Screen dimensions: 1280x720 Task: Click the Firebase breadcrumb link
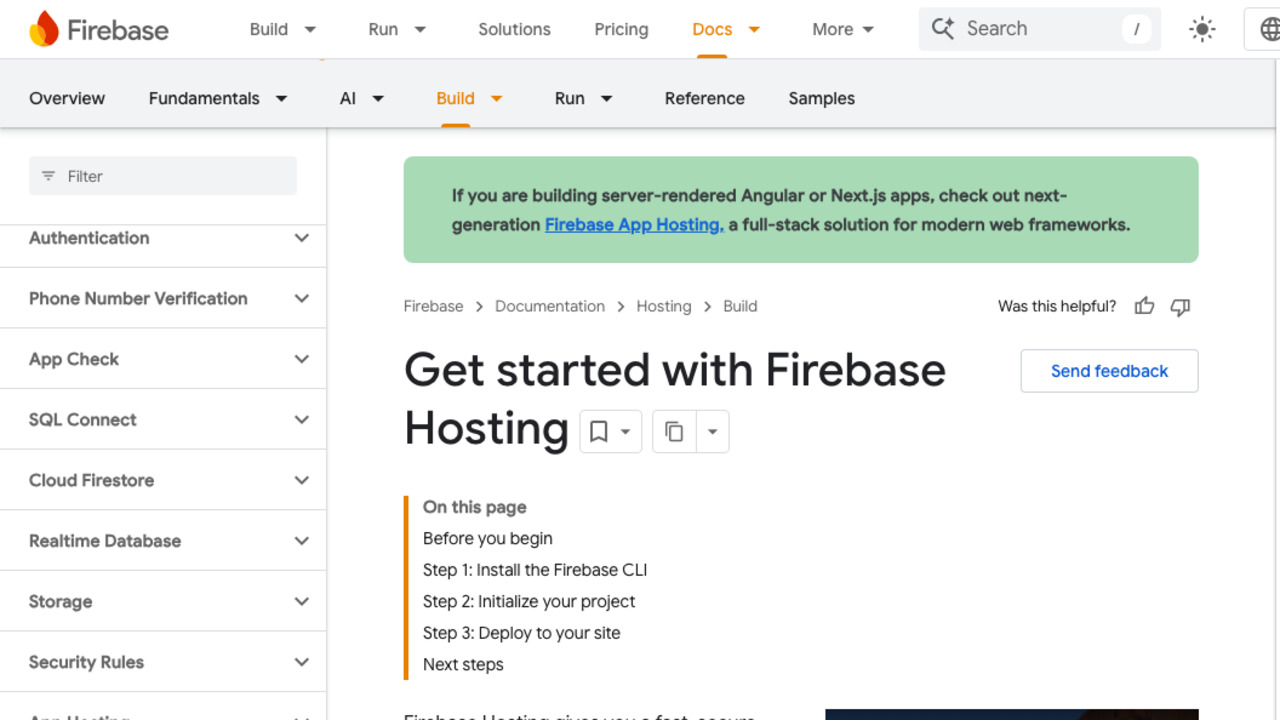[x=433, y=306]
